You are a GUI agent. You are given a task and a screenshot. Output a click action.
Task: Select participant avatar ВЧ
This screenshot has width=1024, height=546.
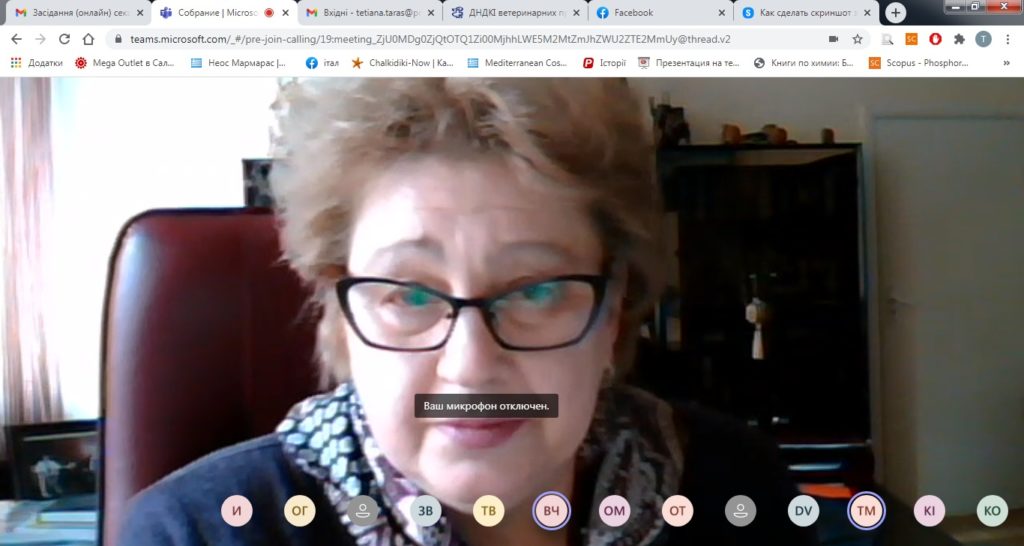[552, 511]
